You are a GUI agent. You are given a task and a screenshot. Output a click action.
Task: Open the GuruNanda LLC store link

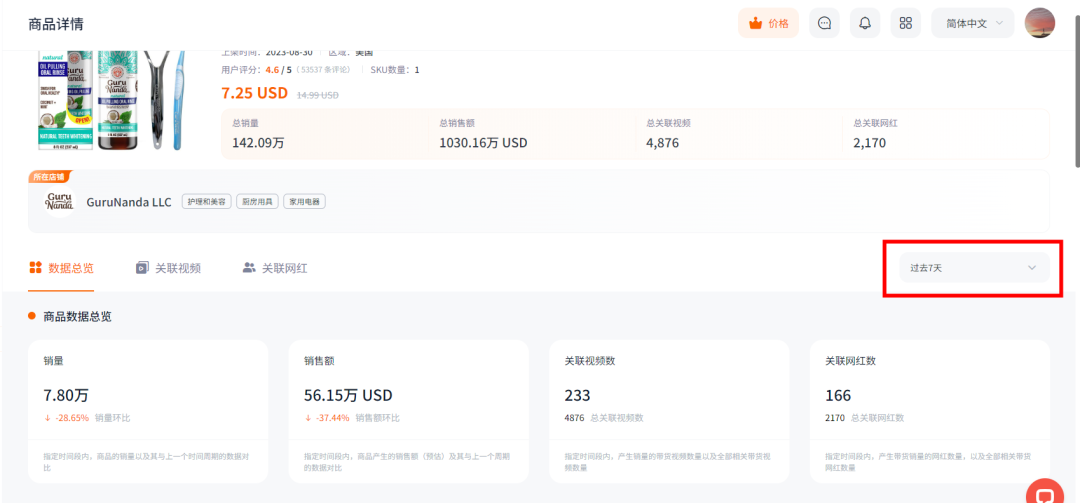click(129, 202)
